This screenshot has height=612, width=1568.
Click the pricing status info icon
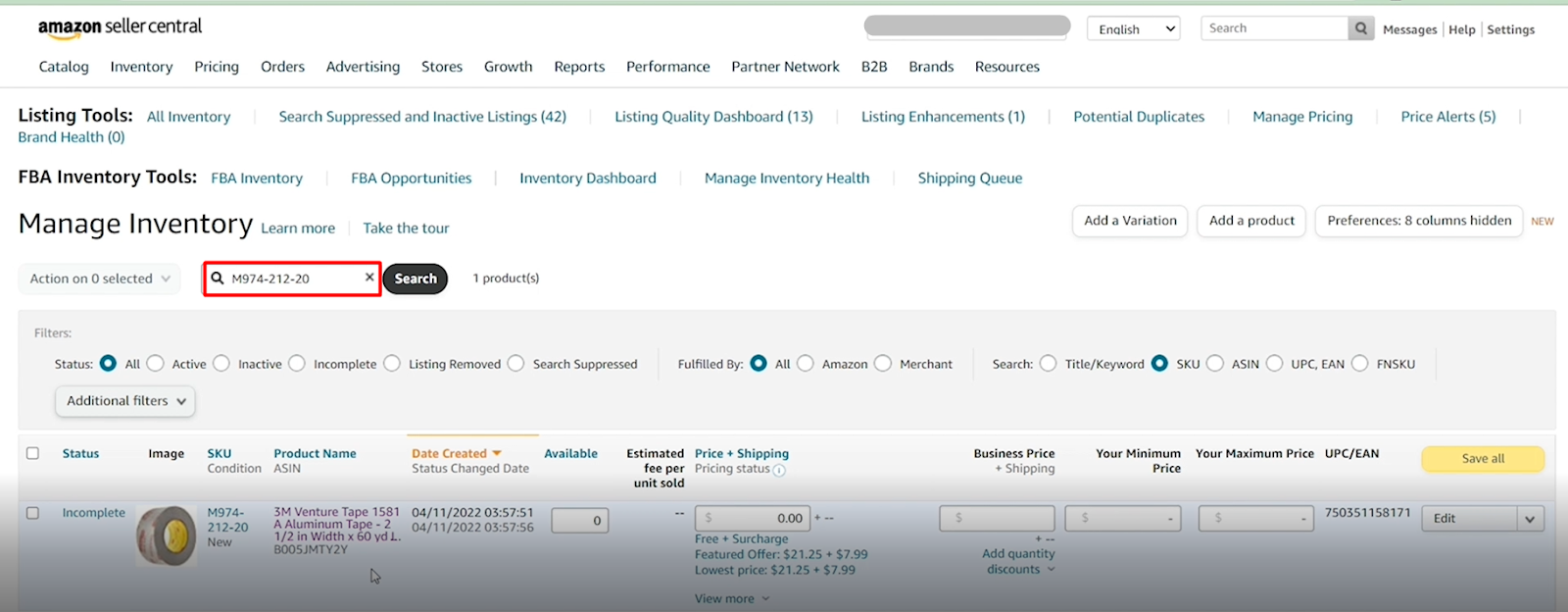click(779, 470)
